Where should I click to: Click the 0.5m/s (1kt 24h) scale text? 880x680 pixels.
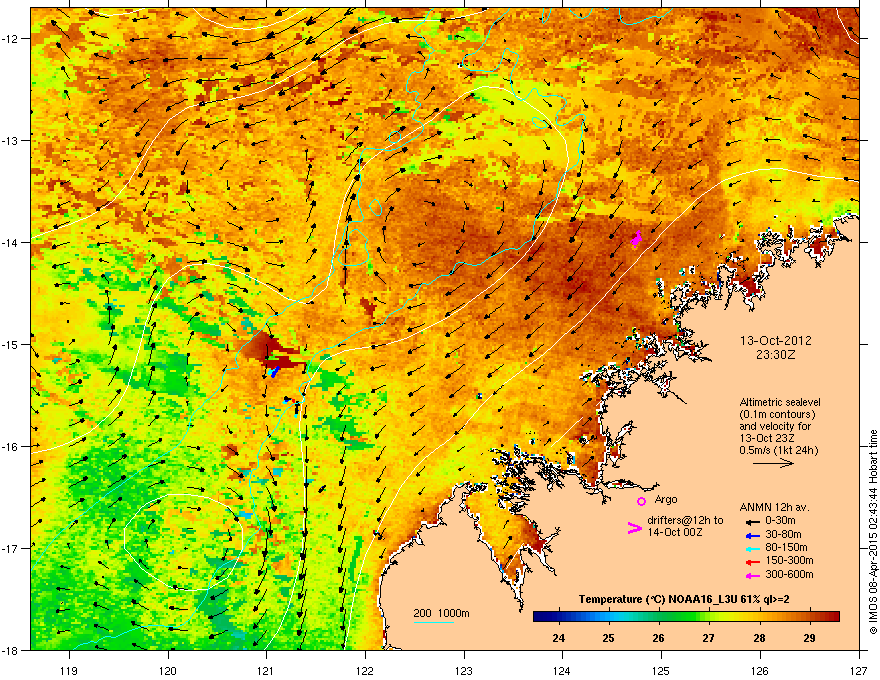pos(778,450)
